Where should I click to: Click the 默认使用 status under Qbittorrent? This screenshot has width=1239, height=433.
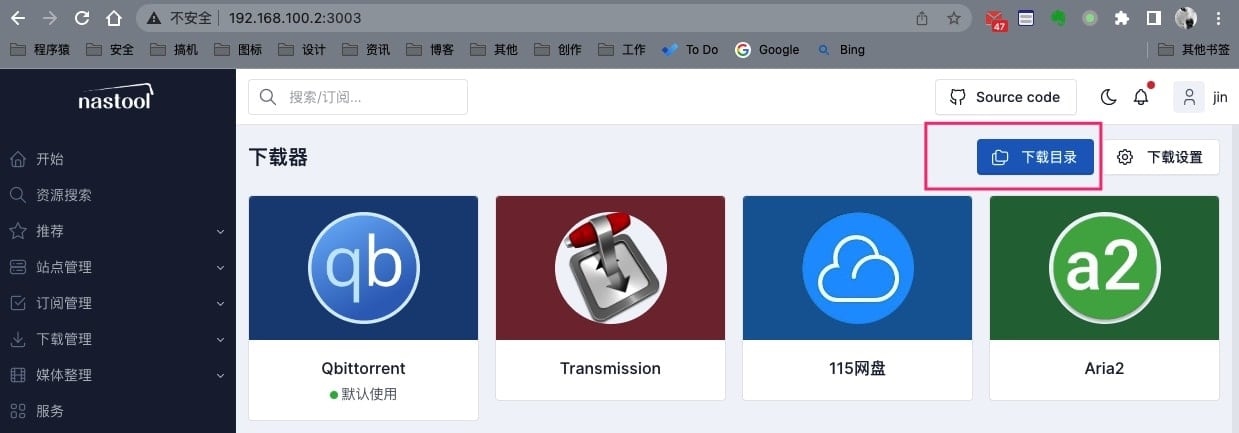click(364, 394)
